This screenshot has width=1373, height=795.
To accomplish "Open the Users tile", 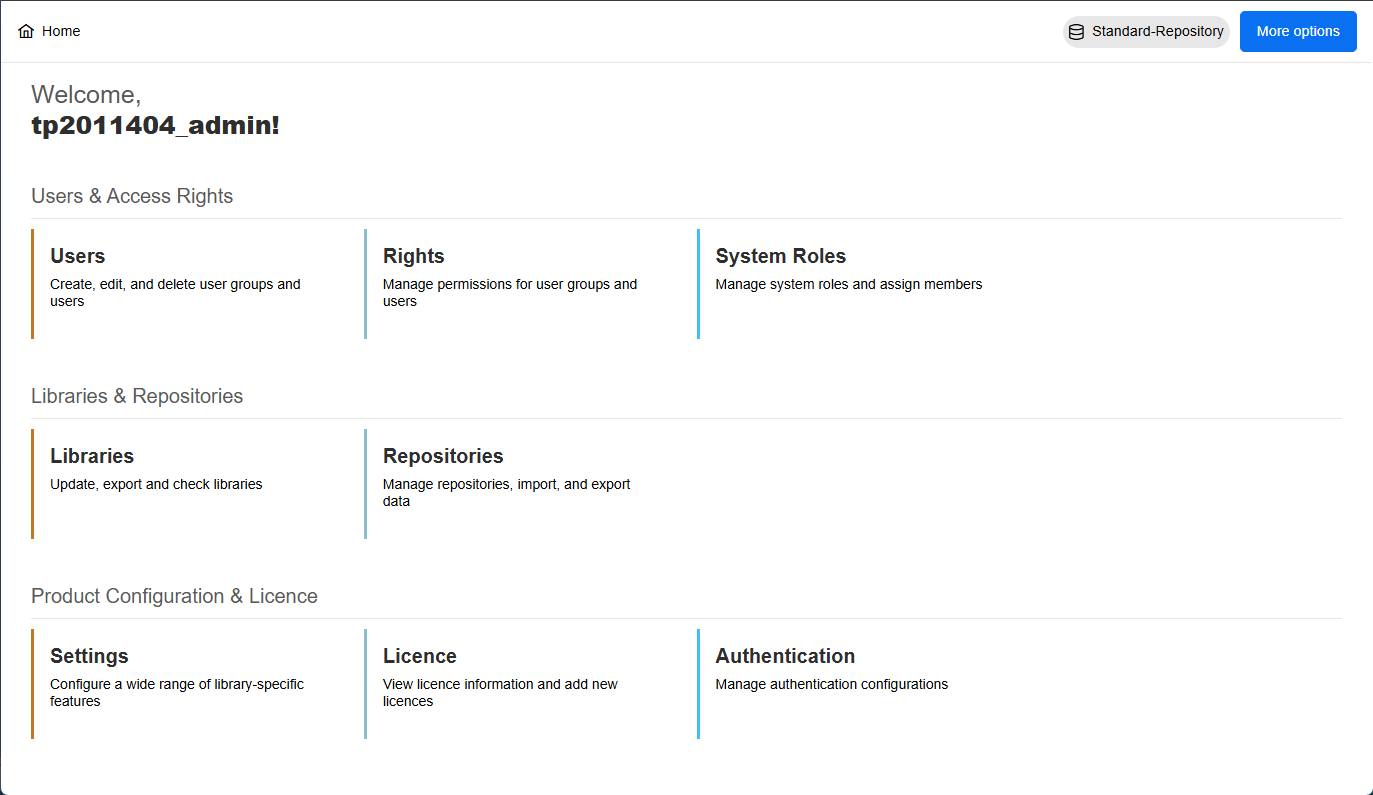I will pyautogui.click(x=78, y=256).
